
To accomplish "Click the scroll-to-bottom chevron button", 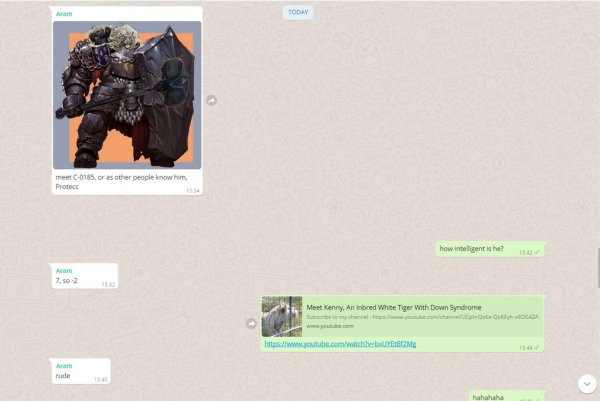I will coord(586,383).
